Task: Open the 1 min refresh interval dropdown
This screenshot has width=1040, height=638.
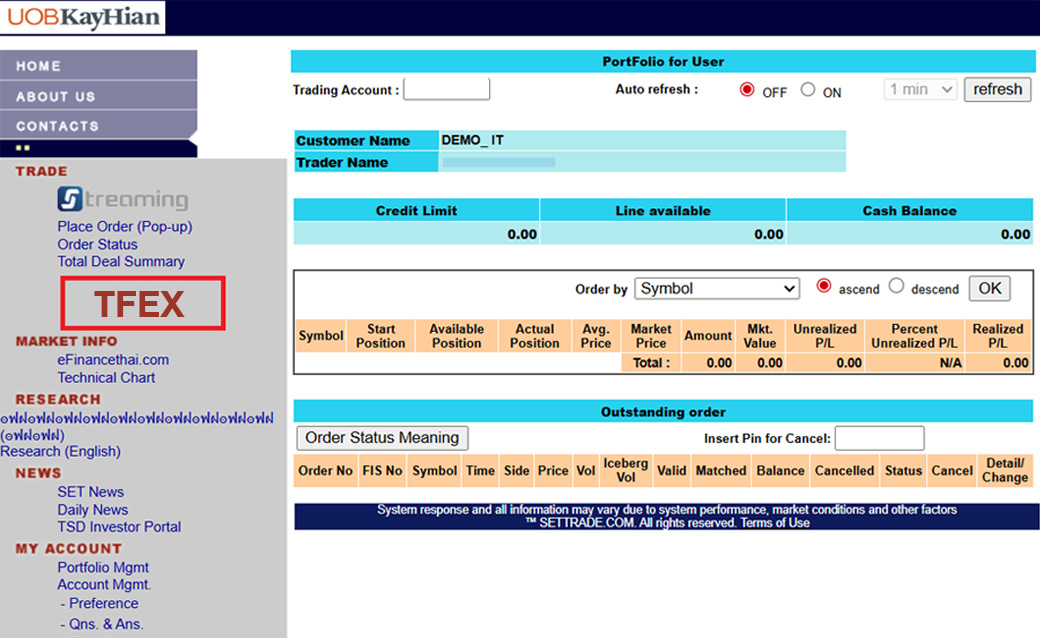Action: (x=921, y=90)
